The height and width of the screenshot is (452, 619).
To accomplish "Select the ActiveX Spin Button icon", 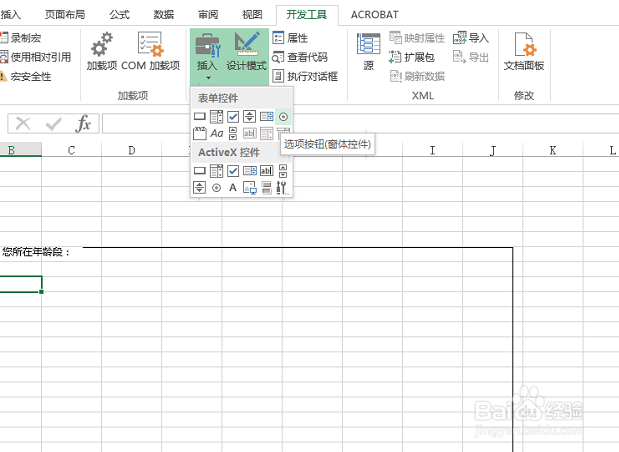I will tap(199, 188).
